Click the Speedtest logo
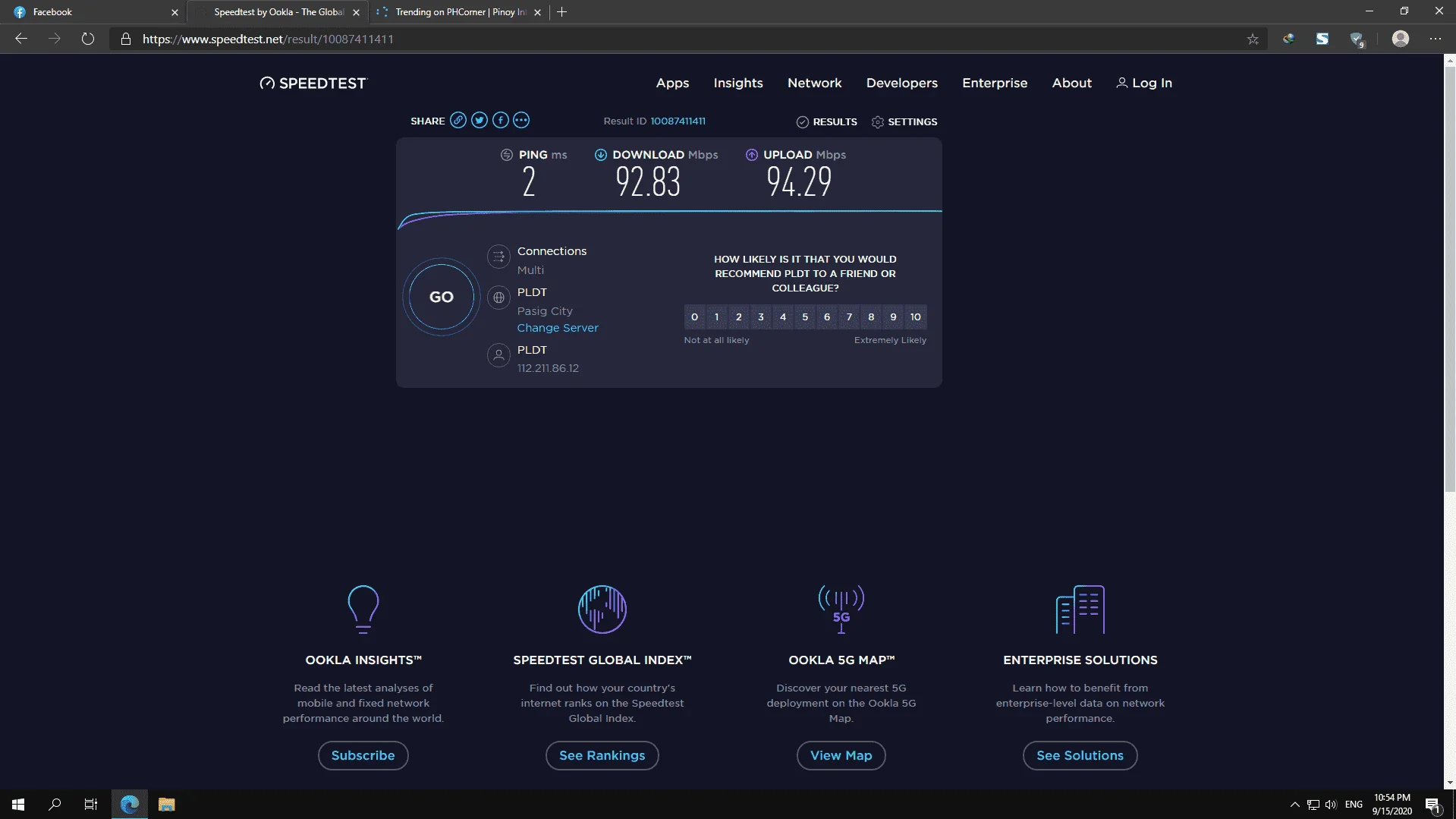1456x819 pixels. (x=313, y=83)
